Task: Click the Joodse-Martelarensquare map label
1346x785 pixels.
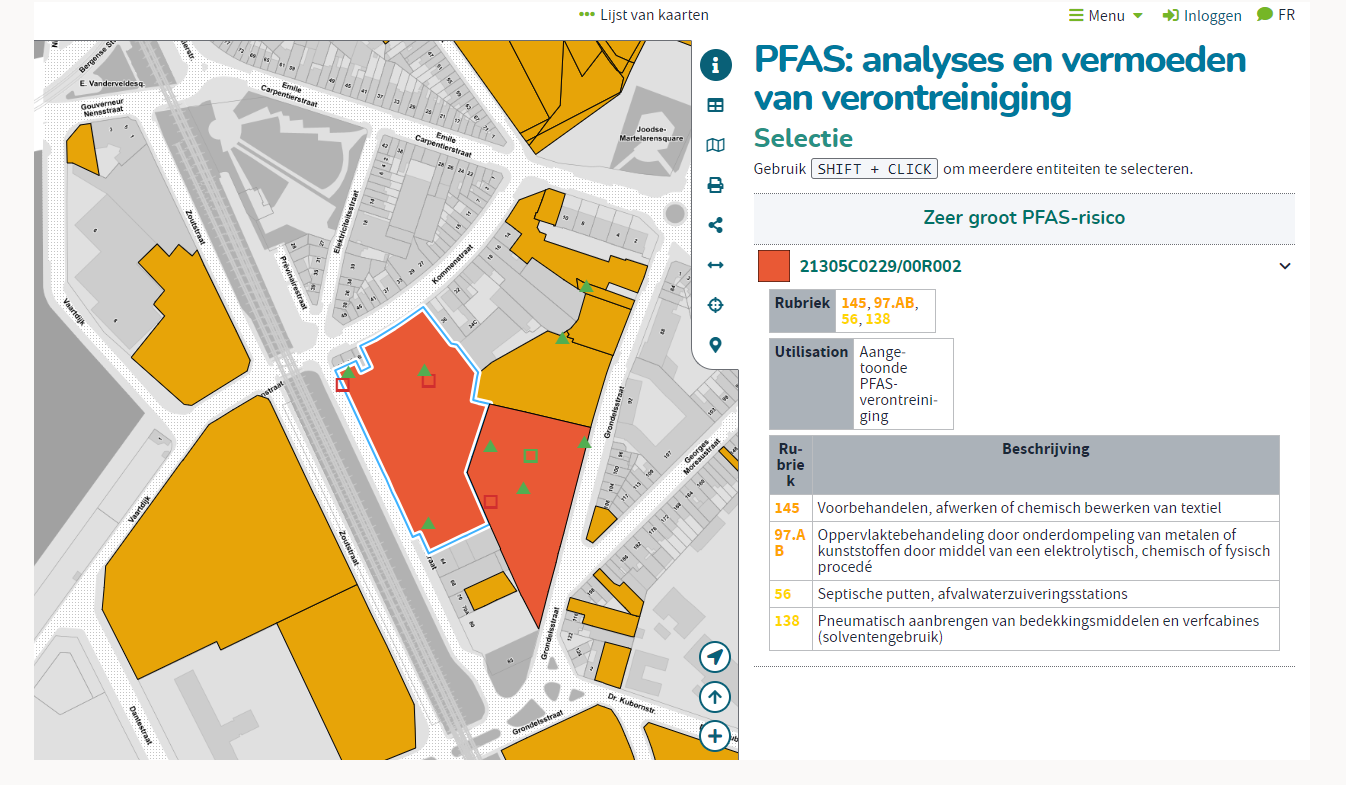Action: coord(651,136)
